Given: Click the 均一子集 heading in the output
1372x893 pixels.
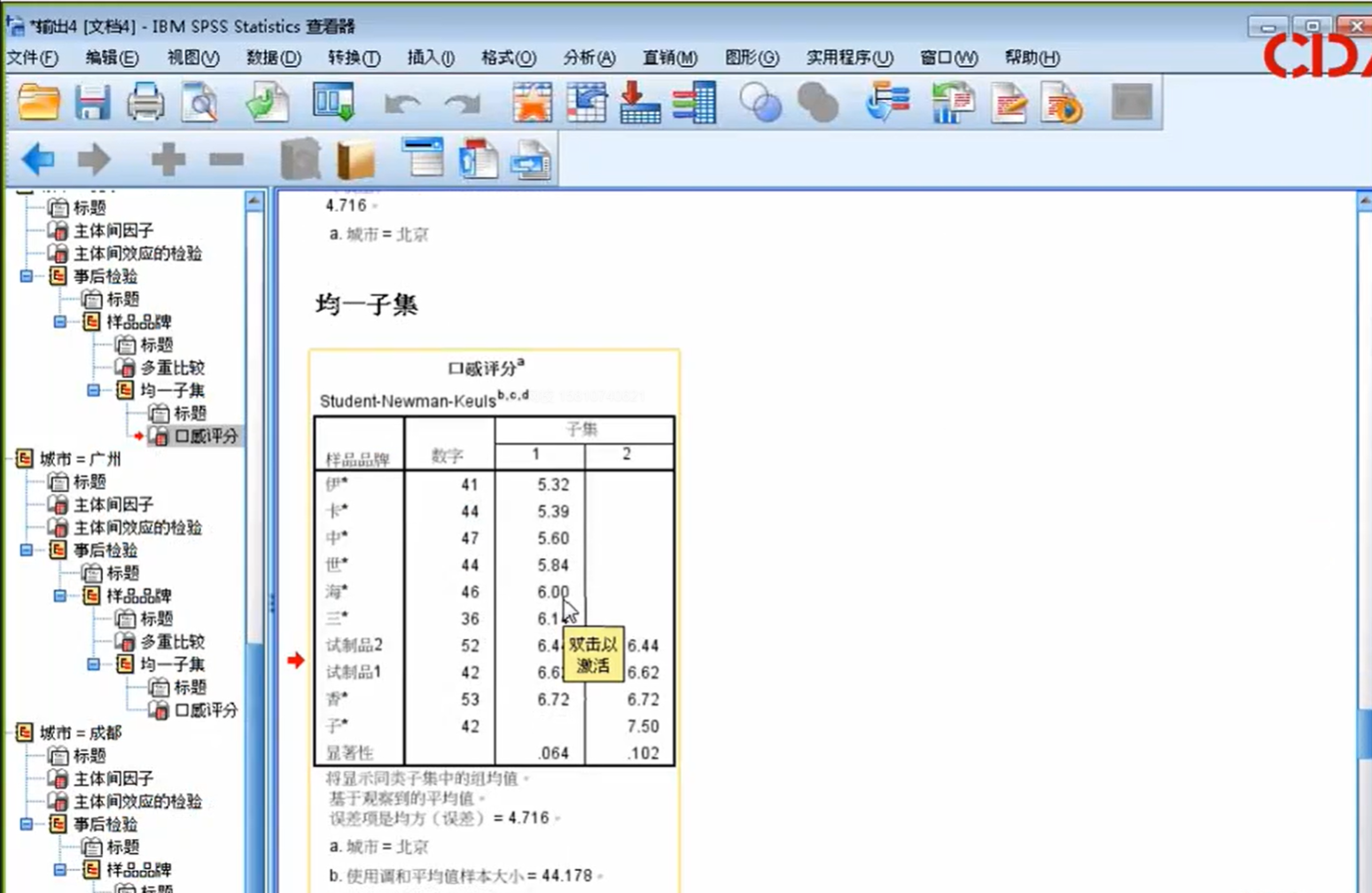Looking at the screenshot, I should 366,305.
